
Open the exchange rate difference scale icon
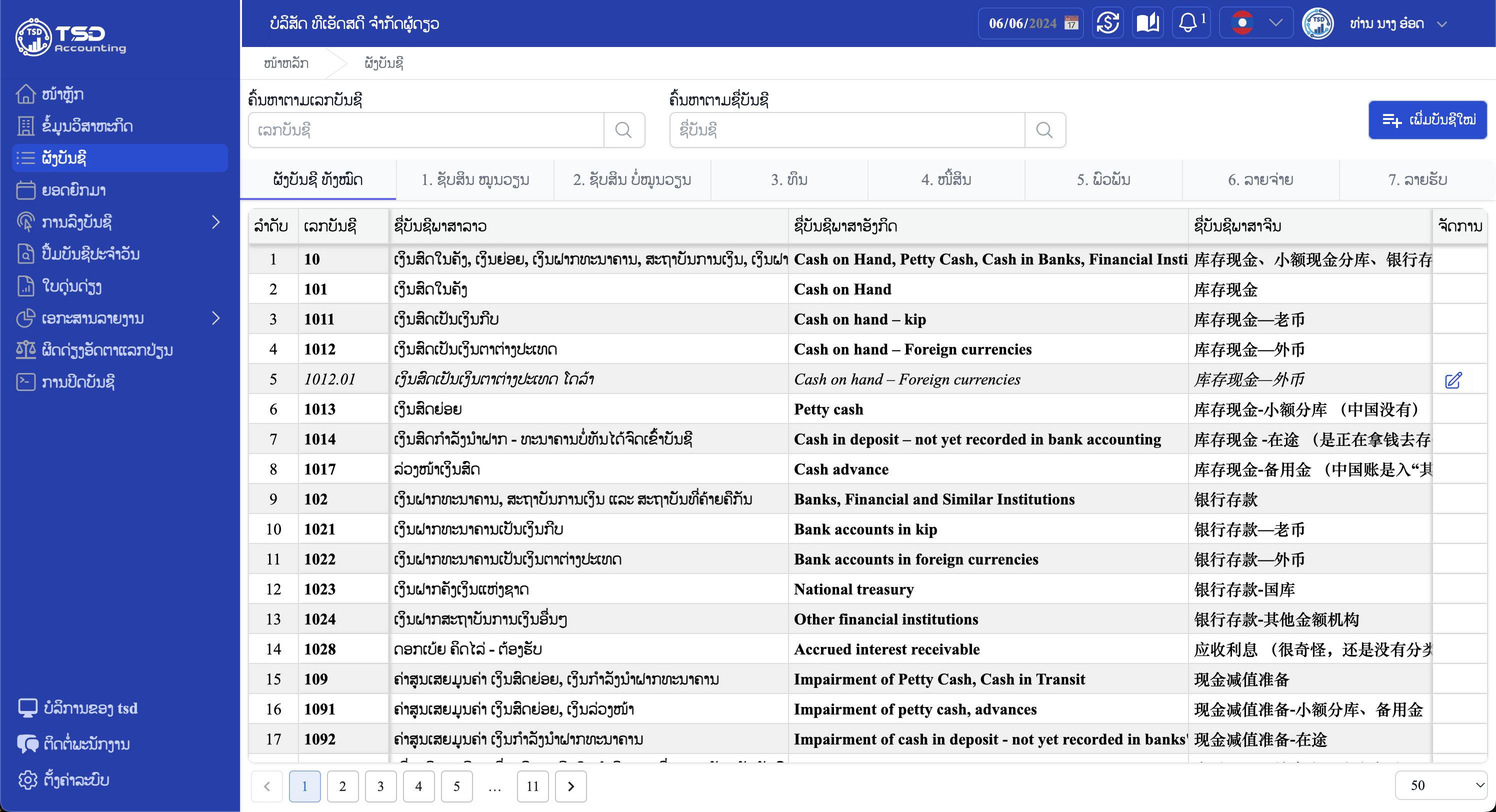(25, 349)
